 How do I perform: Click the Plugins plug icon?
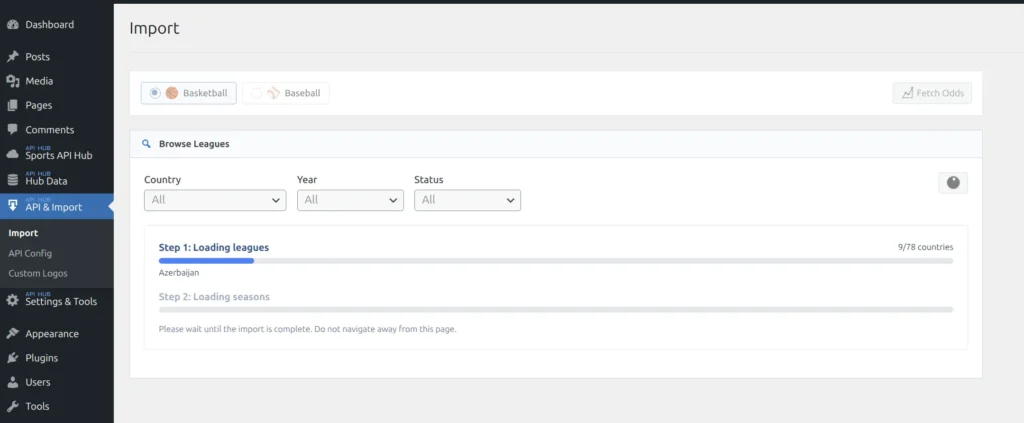pyautogui.click(x=12, y=358)
